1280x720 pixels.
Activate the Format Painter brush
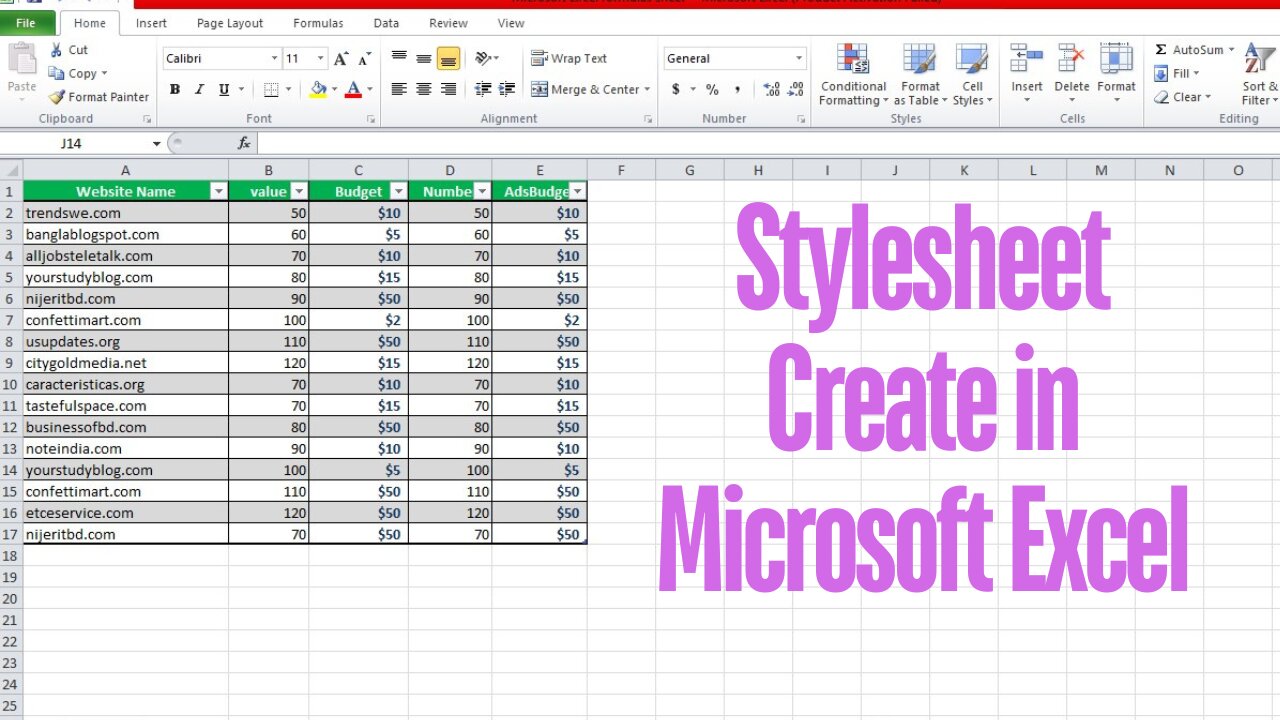[x=99, y=97]
